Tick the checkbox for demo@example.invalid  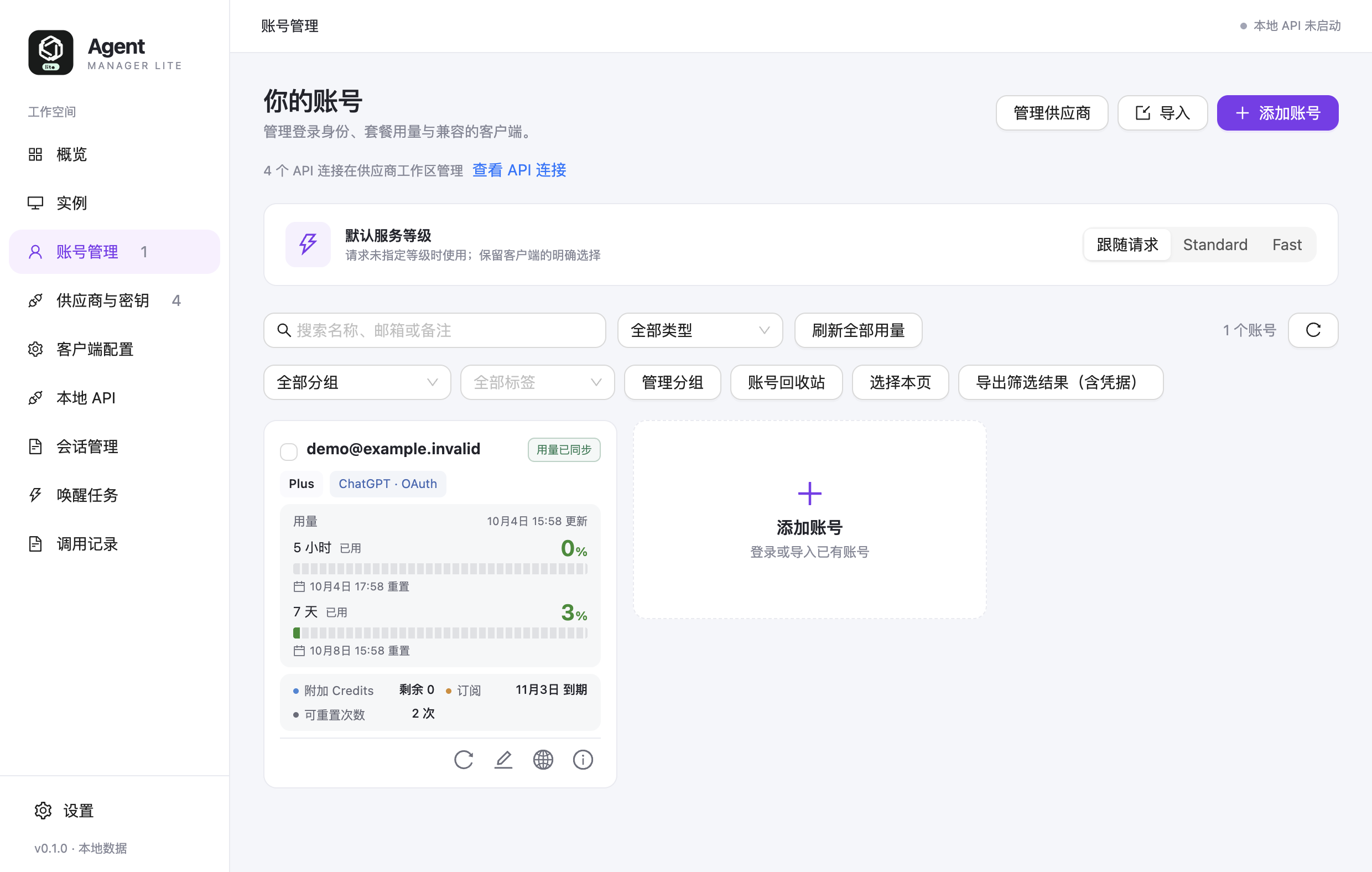289,452
